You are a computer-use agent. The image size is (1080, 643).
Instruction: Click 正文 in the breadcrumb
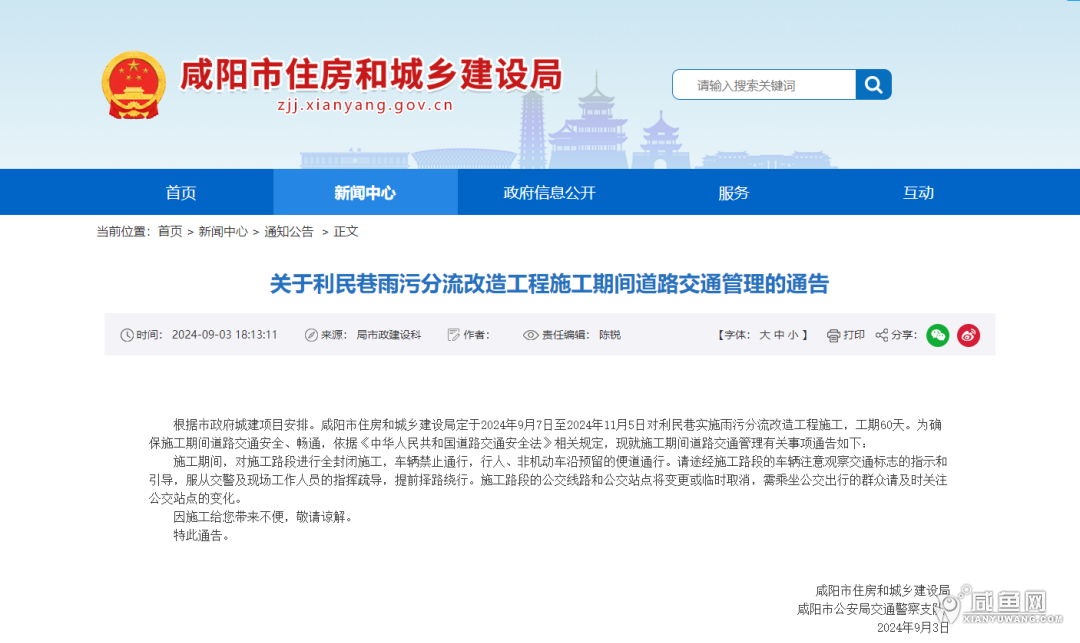(346, 232)
